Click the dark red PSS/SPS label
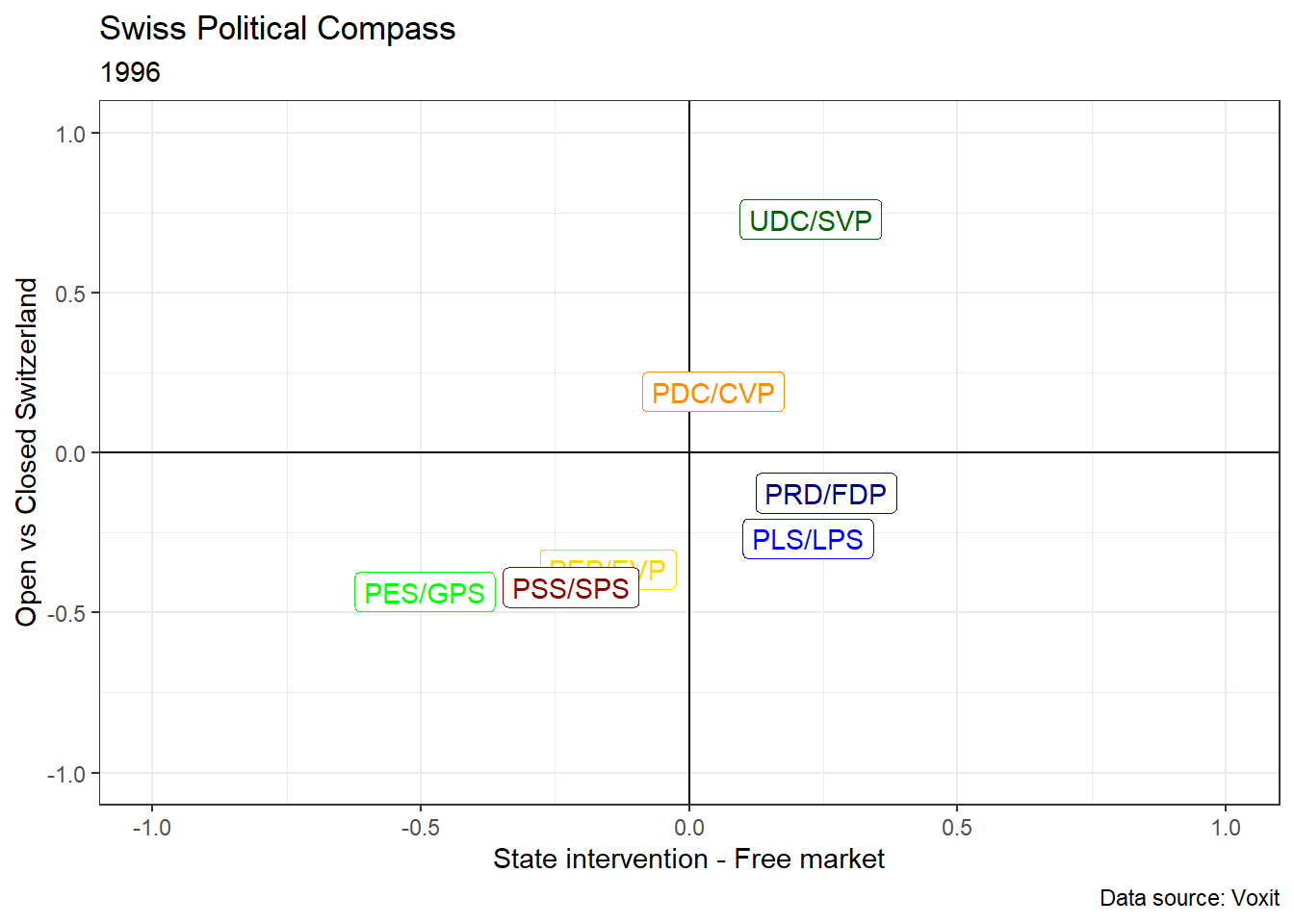This screenshot has width=1294, height=924. [x=570, y=589]
